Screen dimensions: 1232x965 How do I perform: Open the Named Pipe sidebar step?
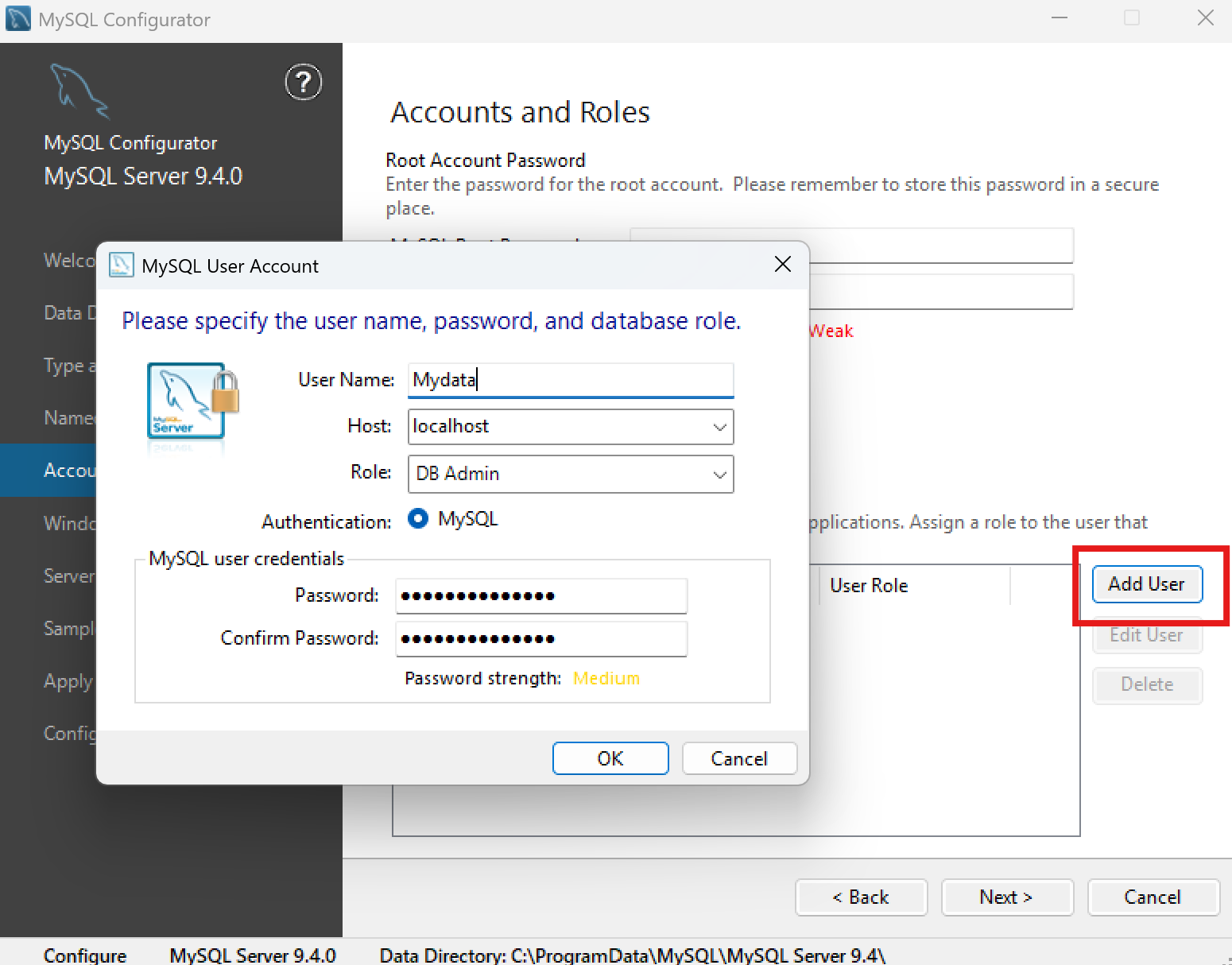(68, 418)
